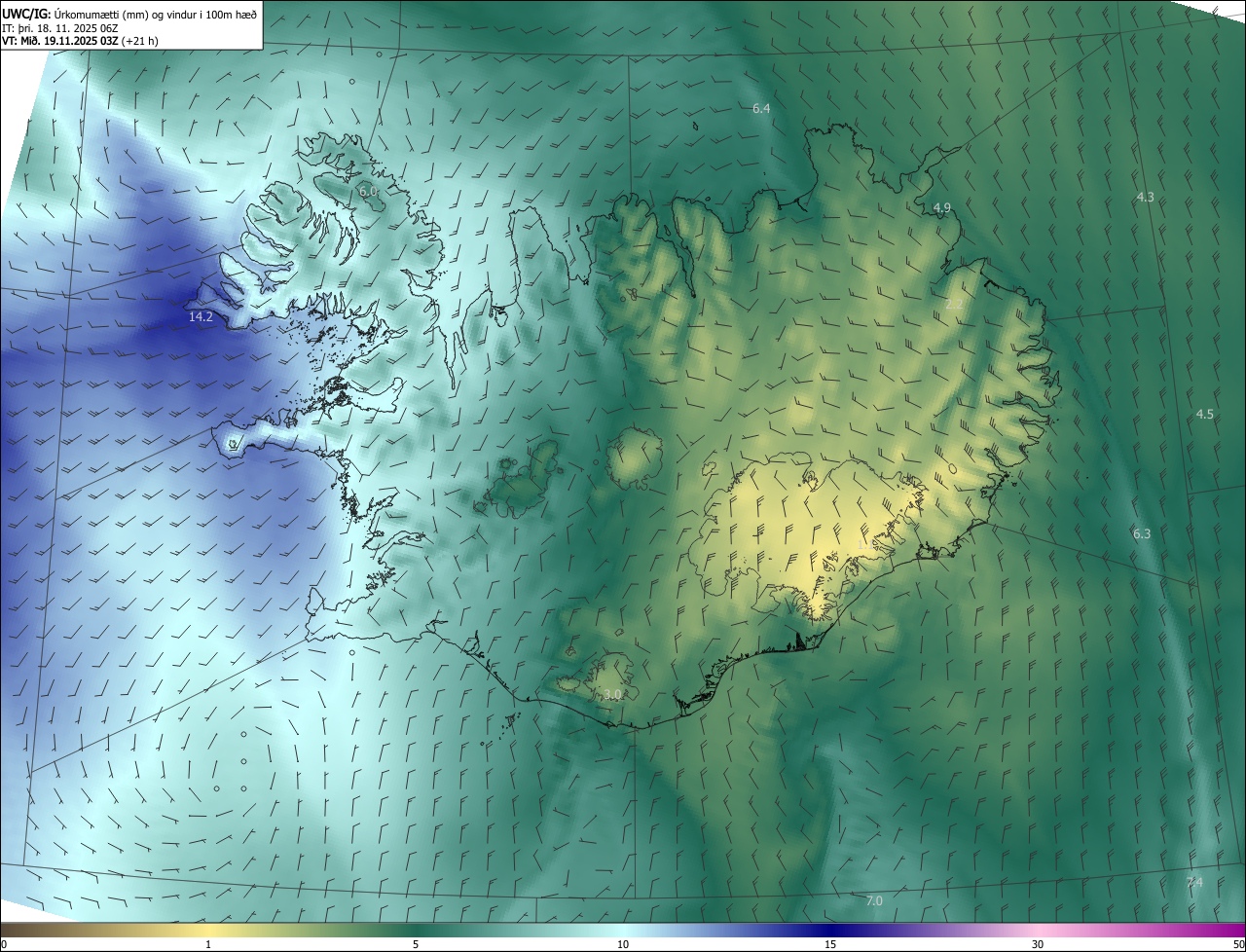The image size is (1246, 952).
Task: Click the 6.0 value label in the Westfjords
Action: pos(368,192)
